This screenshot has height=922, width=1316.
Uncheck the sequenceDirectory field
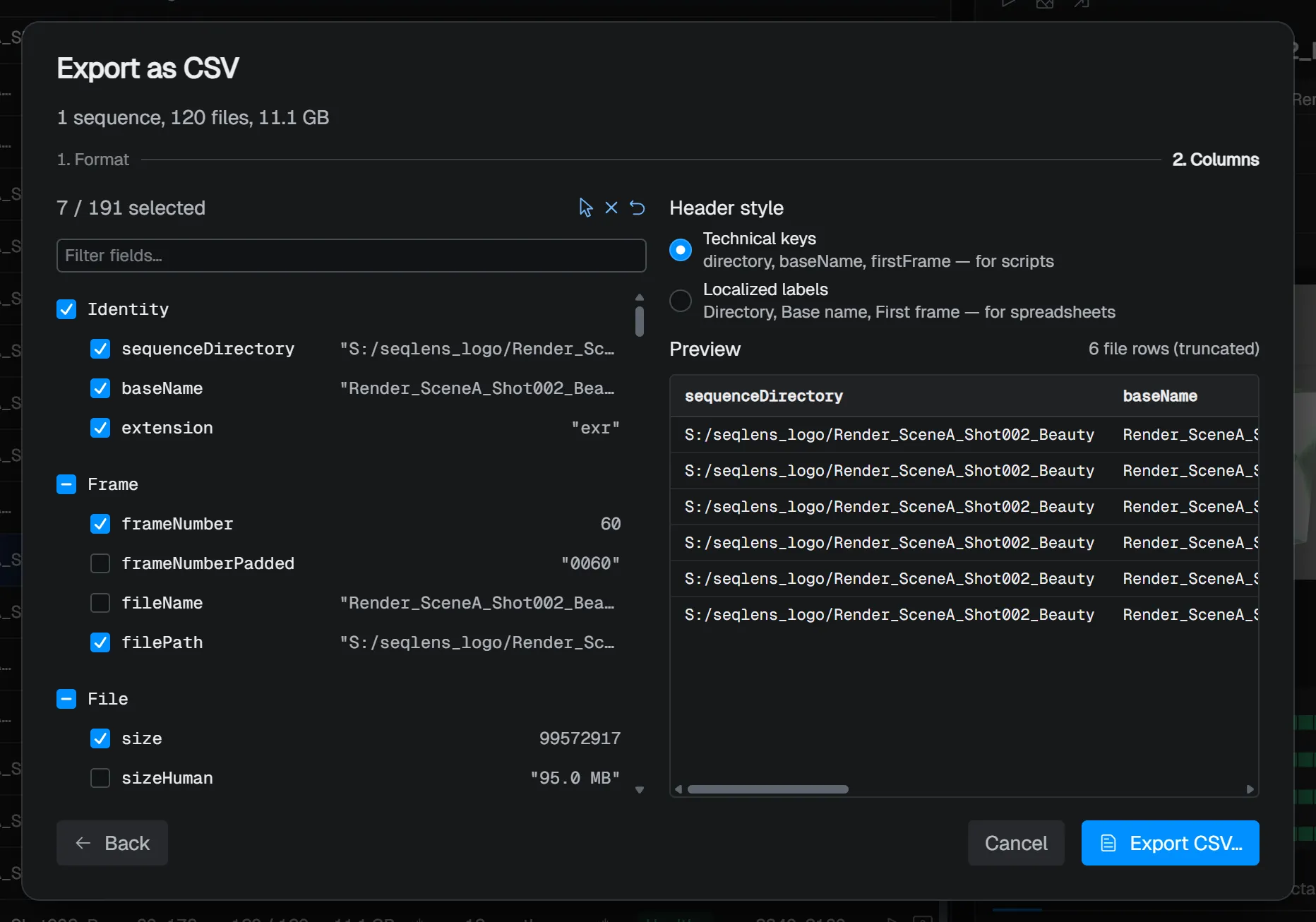(x=100, y=349)
